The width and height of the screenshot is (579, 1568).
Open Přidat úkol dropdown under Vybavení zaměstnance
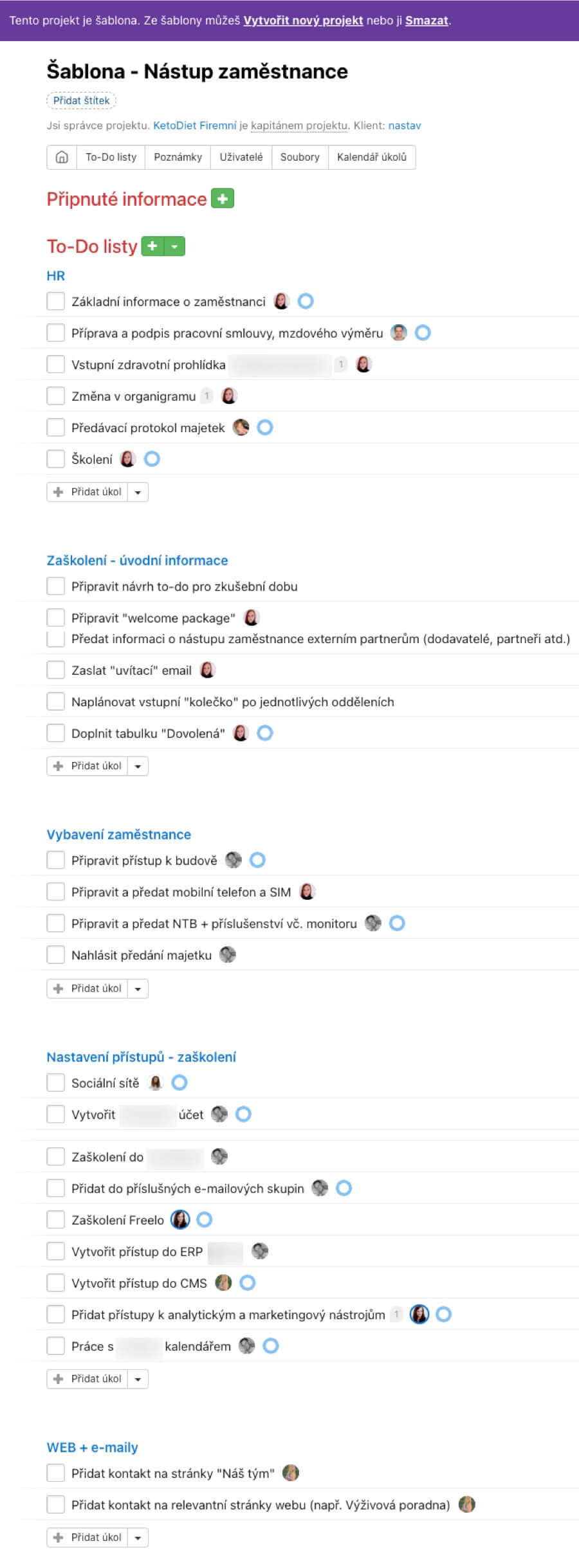138,989
